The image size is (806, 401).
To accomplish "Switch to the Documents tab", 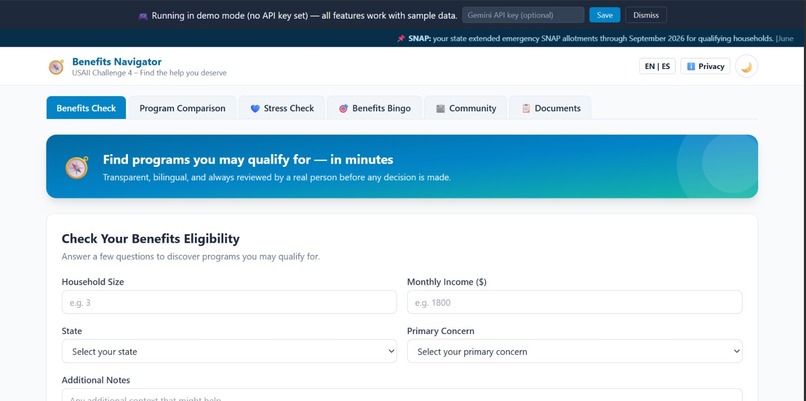I will [x=551, y=108].
